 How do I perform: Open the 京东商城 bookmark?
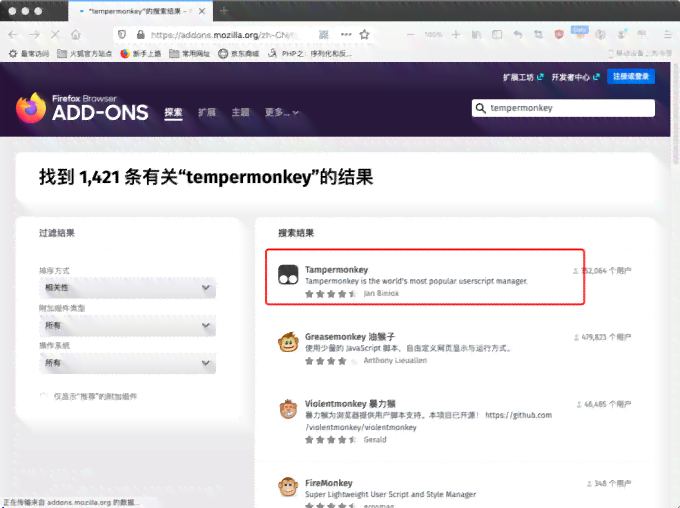pos(239,53)
